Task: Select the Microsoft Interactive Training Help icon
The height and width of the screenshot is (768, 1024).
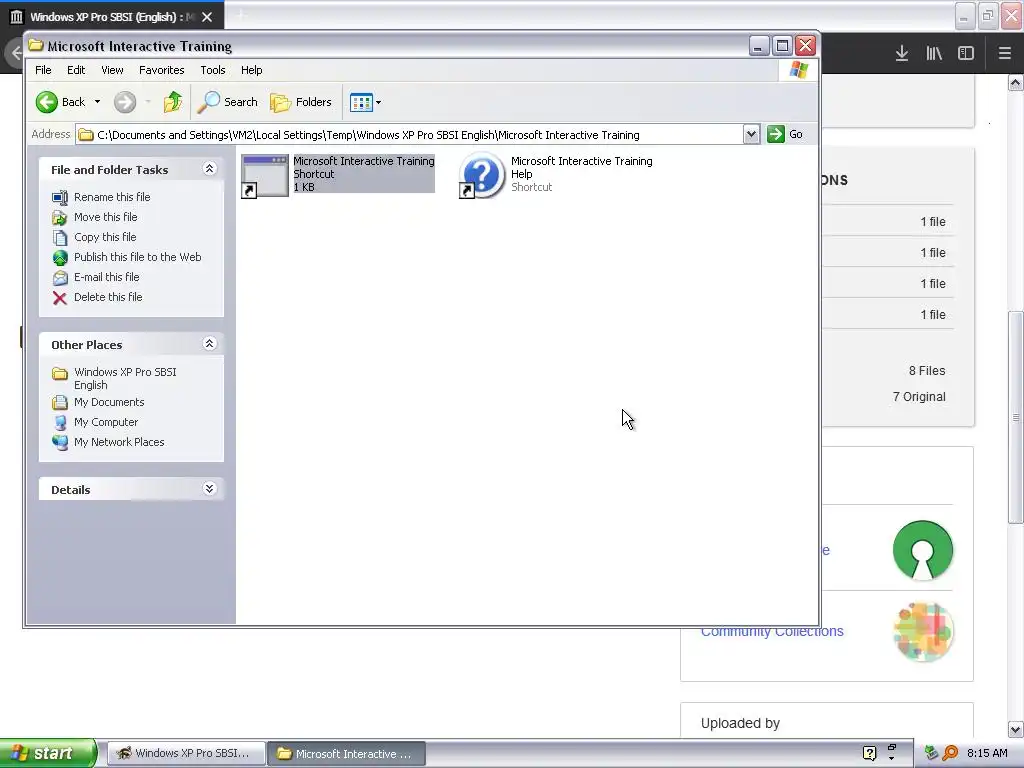Action: [x=482, y=175]
